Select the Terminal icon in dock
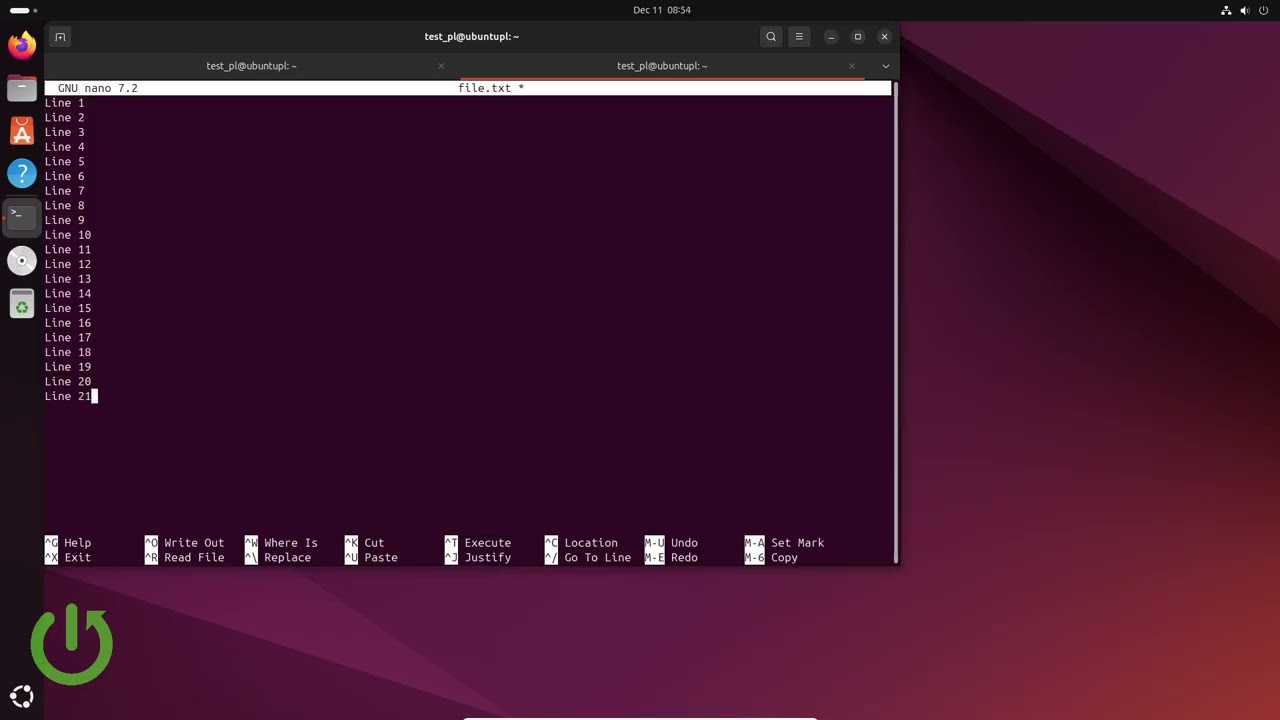The width and height of the screenshot is (1280, 720). (22, 217)
